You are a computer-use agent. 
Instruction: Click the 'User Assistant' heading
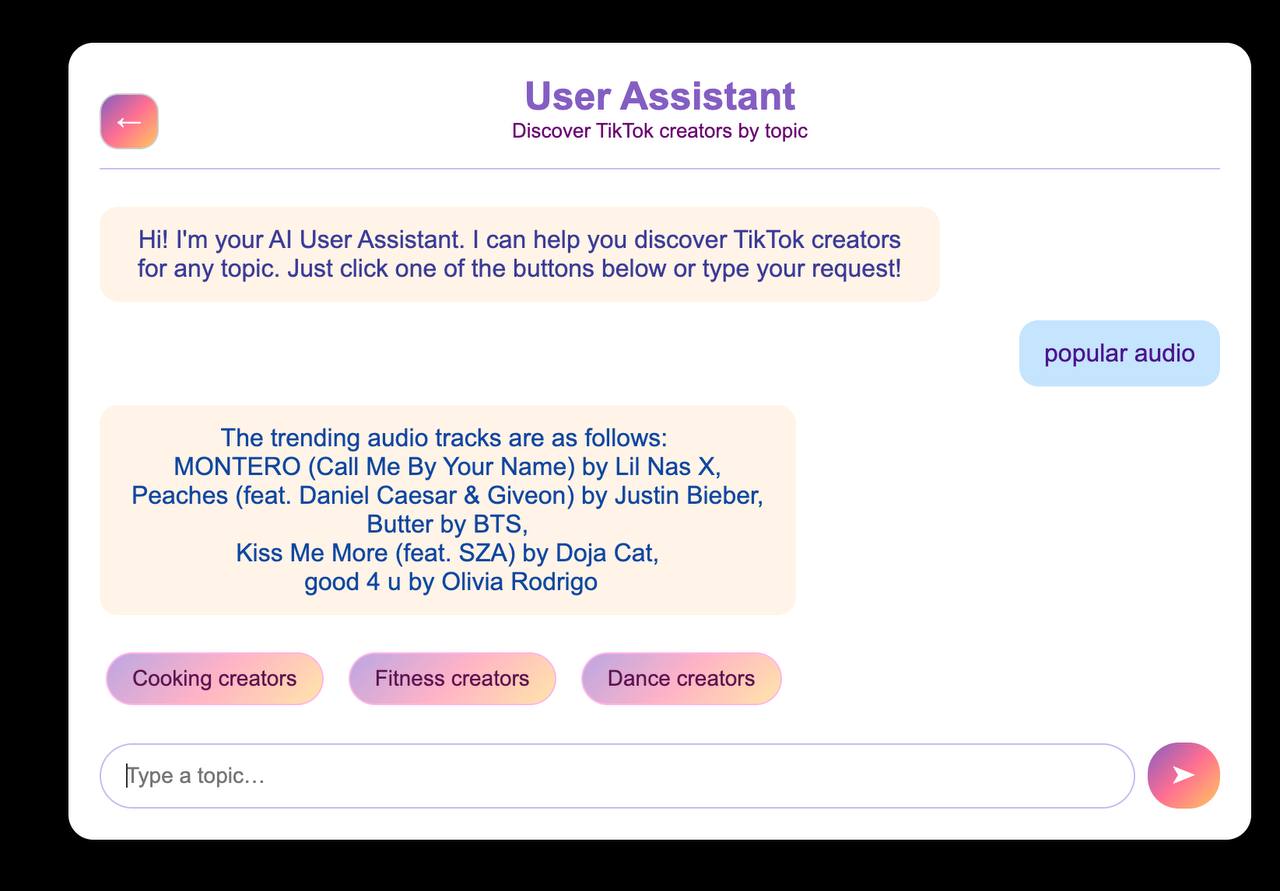click(660, 96)
